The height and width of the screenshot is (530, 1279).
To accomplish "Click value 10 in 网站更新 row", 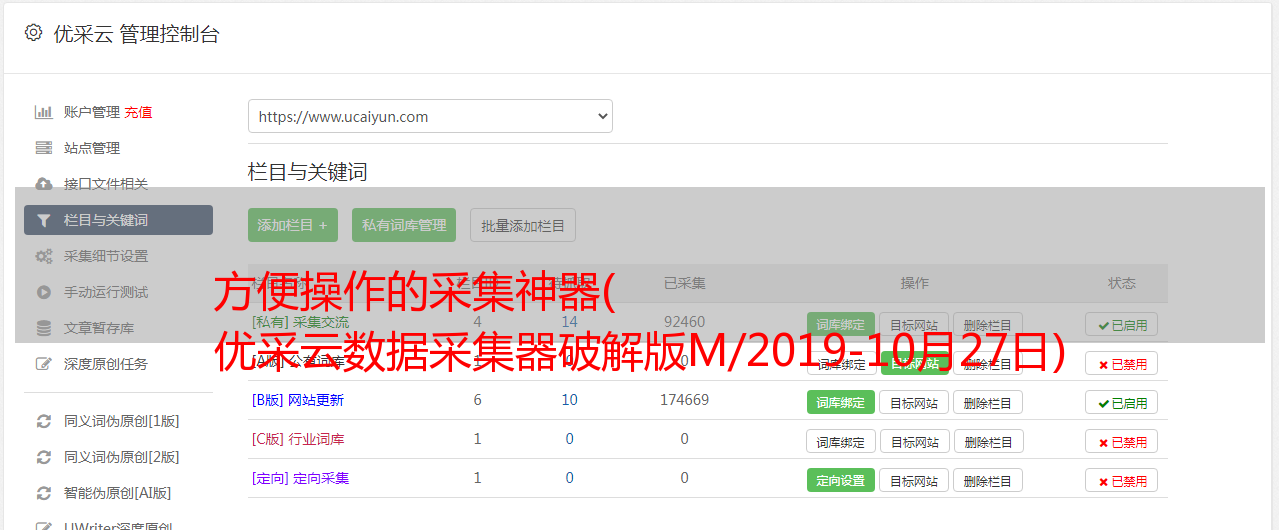I will click(570, 400).
